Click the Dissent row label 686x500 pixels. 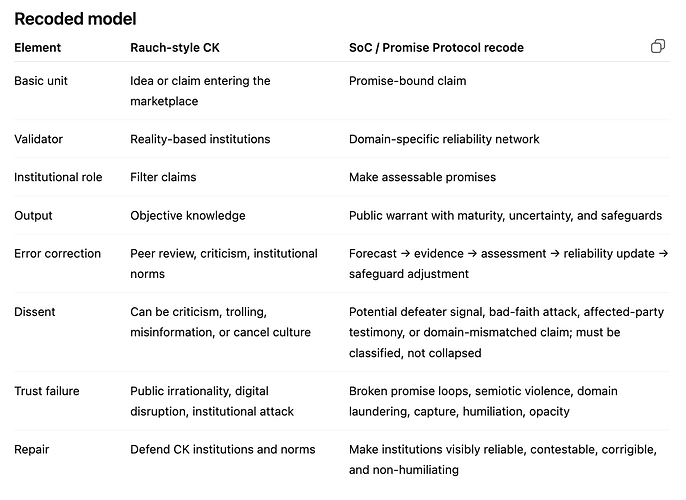coord(35,311)
